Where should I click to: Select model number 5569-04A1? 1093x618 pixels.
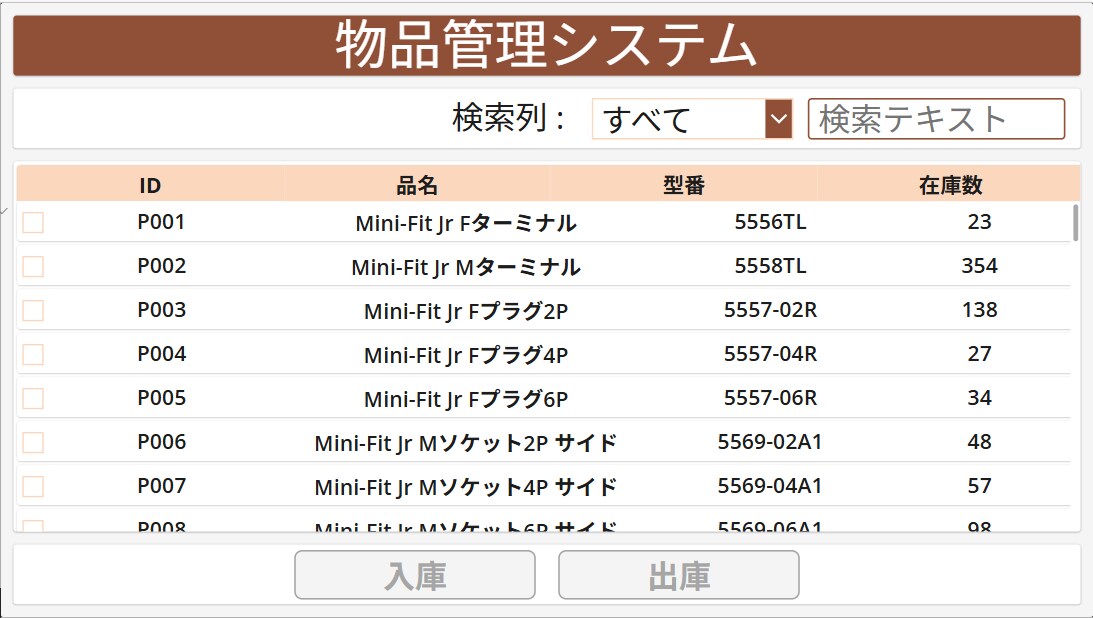pyautogui.click(x=770, y=485)
